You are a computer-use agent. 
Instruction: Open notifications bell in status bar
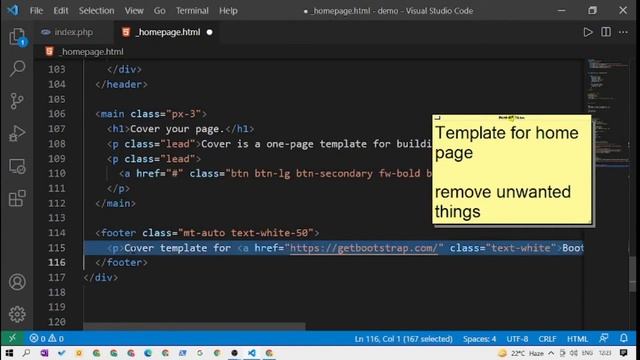pyautogui.click(x=624, y=338)
